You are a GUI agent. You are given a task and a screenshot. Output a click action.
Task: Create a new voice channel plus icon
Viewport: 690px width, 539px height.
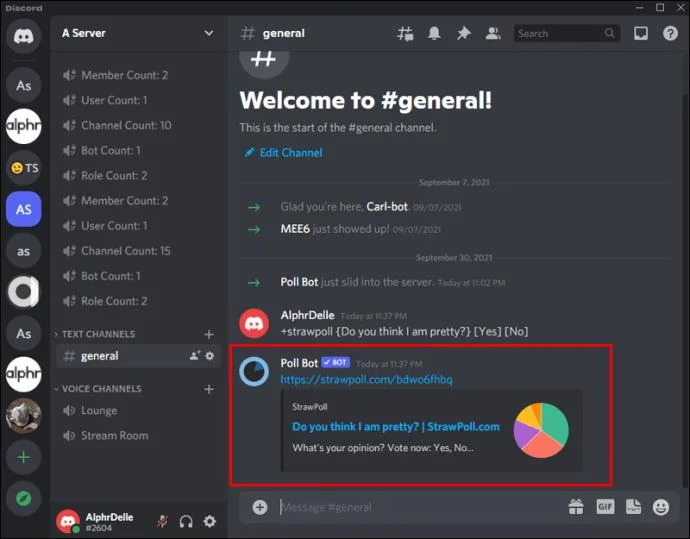(209, 389)
